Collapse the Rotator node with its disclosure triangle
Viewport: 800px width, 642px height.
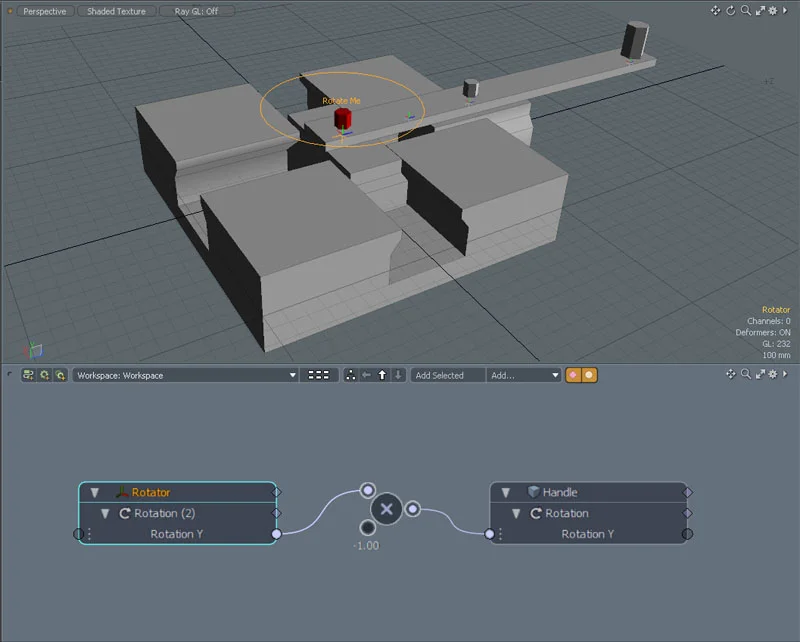[x=93, y=491]
